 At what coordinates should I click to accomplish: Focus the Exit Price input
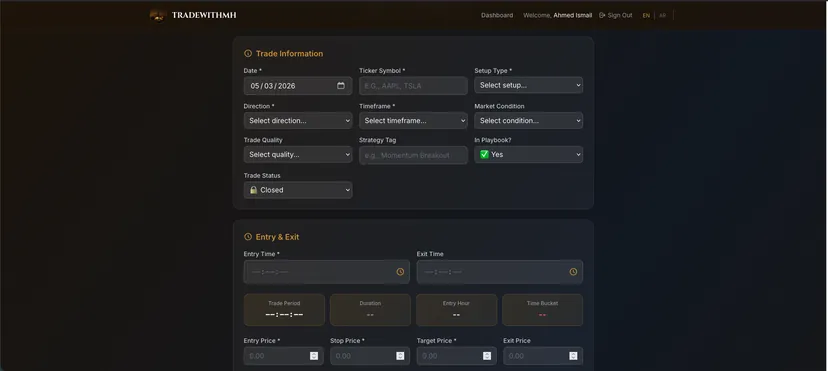(543, 356)
